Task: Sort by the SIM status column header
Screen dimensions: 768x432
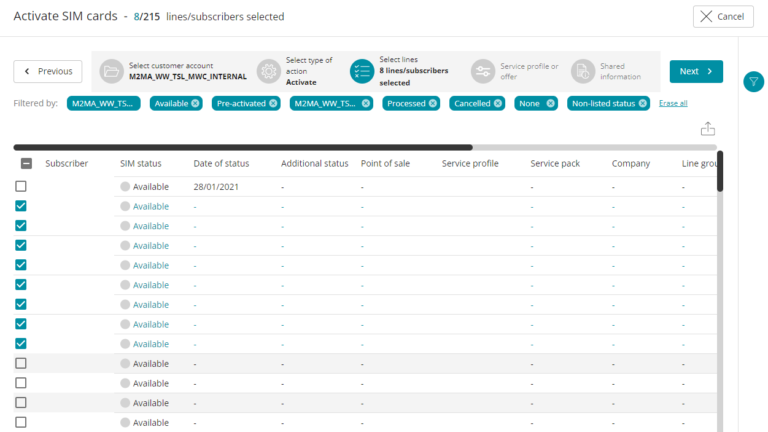Action: (141, 163)
